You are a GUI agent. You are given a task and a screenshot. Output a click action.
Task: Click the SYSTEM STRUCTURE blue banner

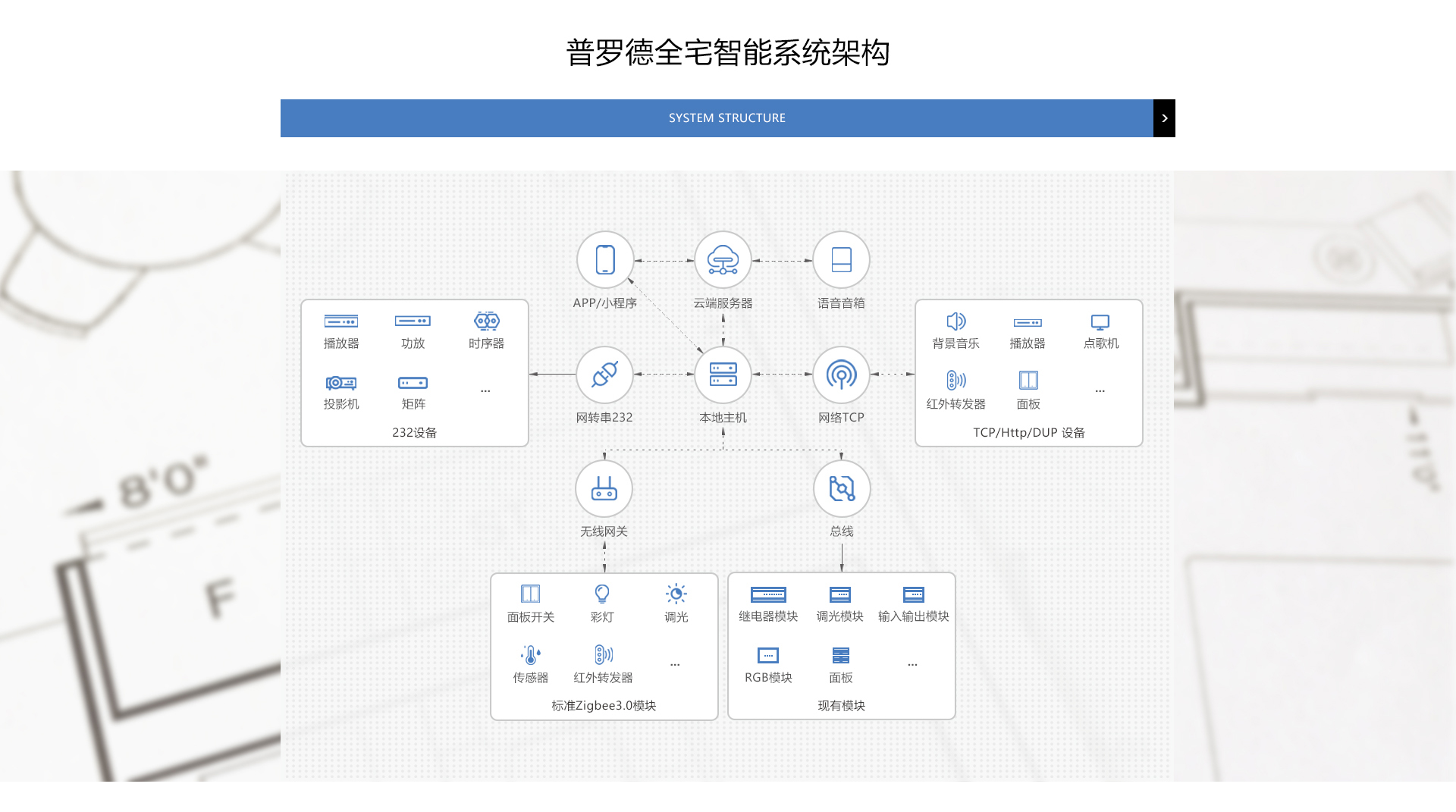pos(717,118)
